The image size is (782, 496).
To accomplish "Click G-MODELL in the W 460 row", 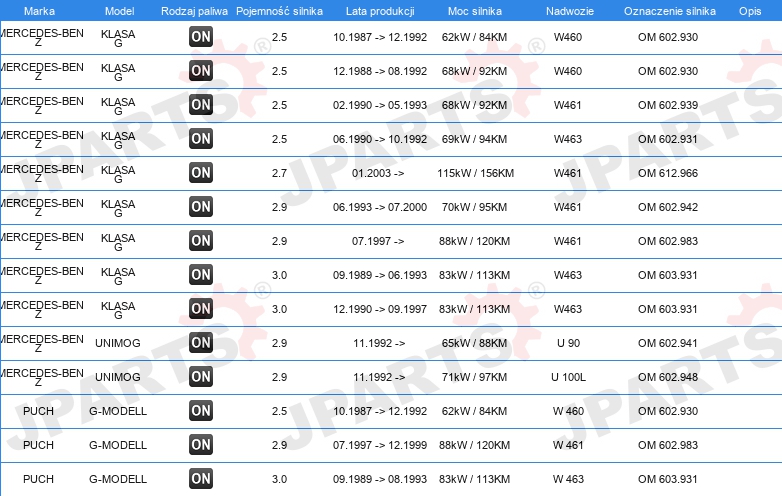I will tap(118, 411).
